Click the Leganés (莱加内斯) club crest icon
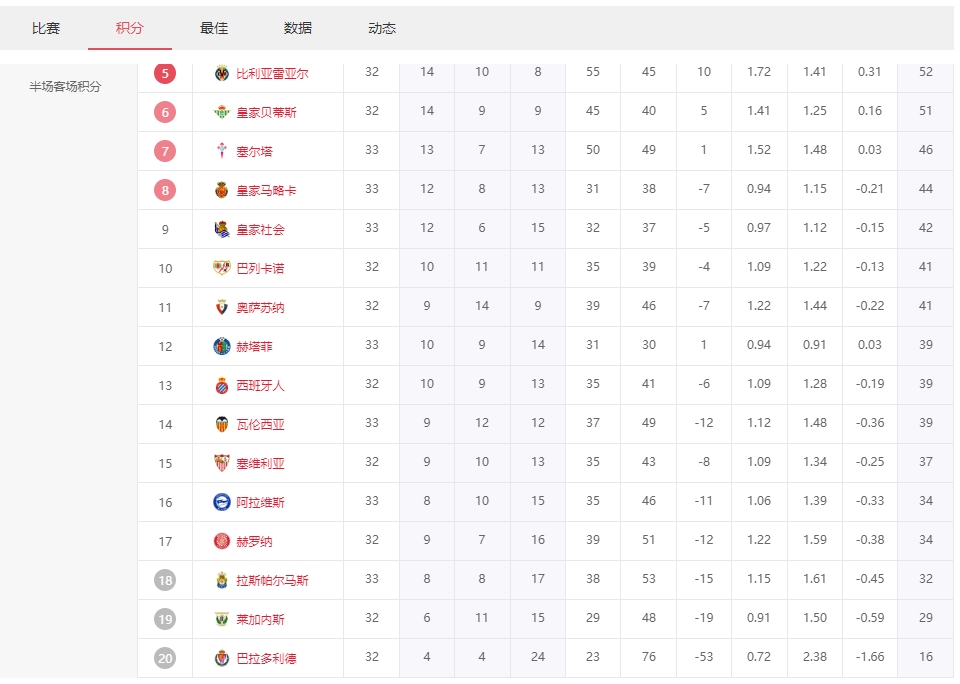The image size is (960, 684). click(x=222, y=619)
